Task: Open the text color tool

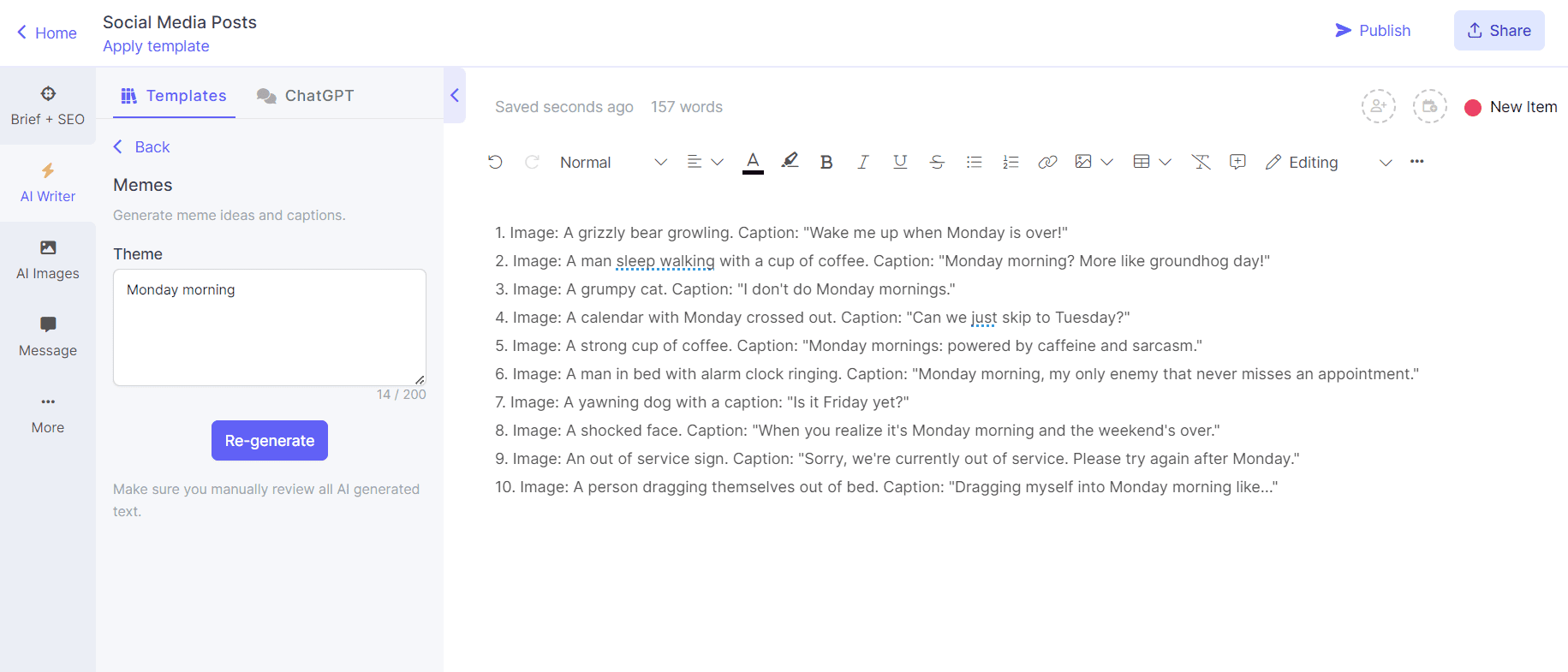Action: click(753, 162)
